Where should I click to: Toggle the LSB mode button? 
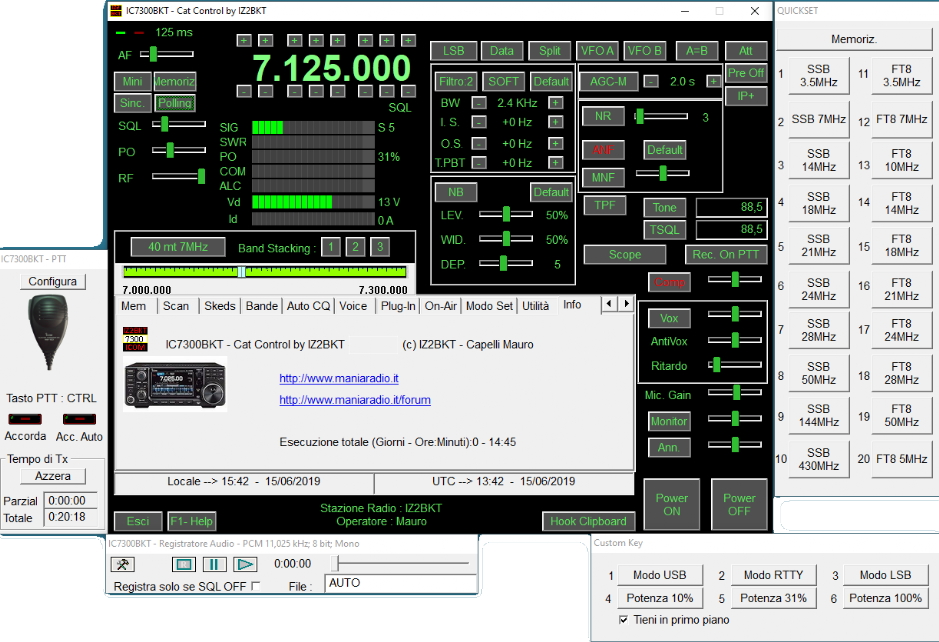pos(454,51)
